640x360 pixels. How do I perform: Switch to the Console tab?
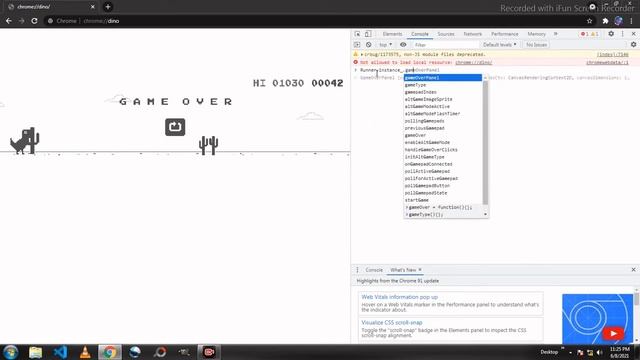[420, 34]
